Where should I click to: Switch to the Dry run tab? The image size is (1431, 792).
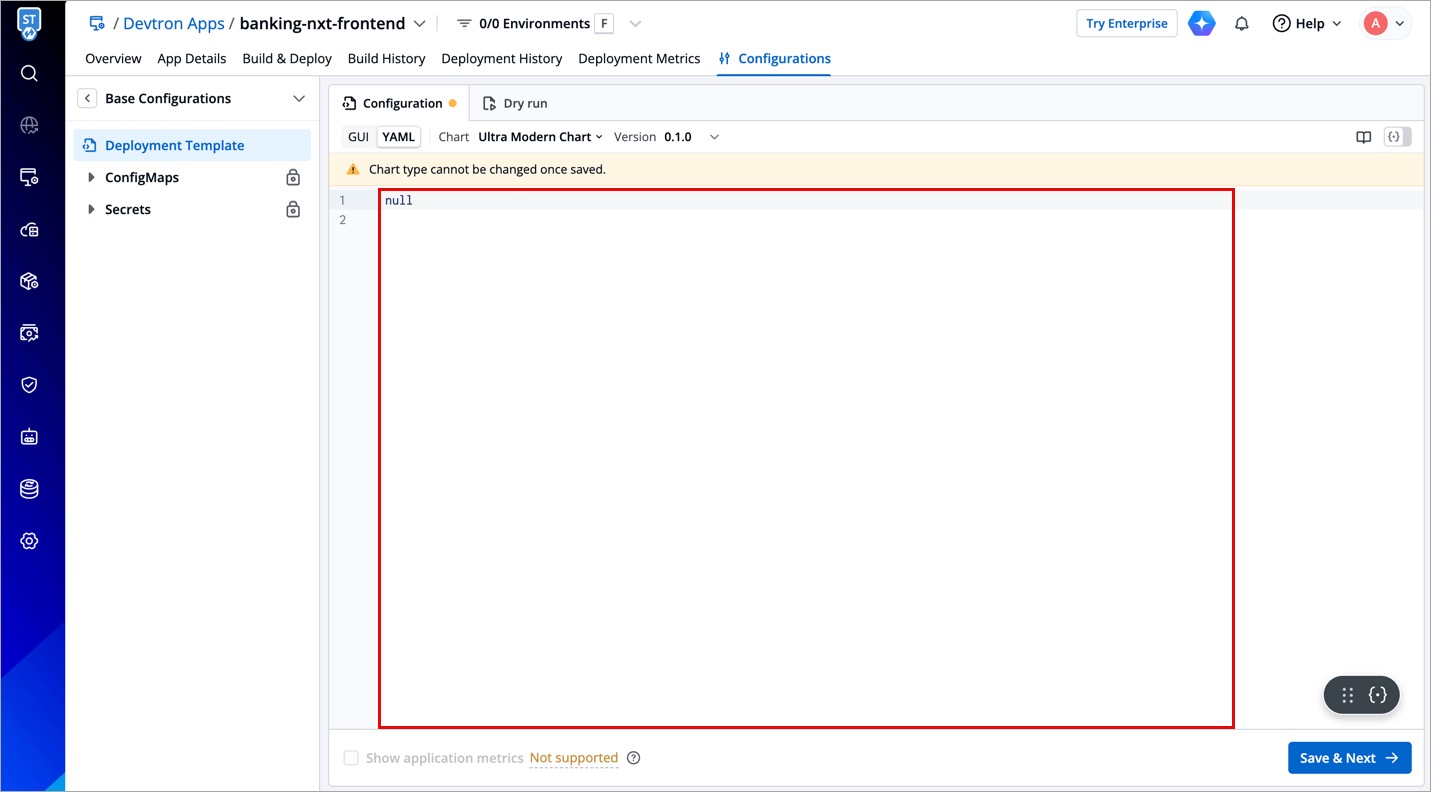pos(515,103)
